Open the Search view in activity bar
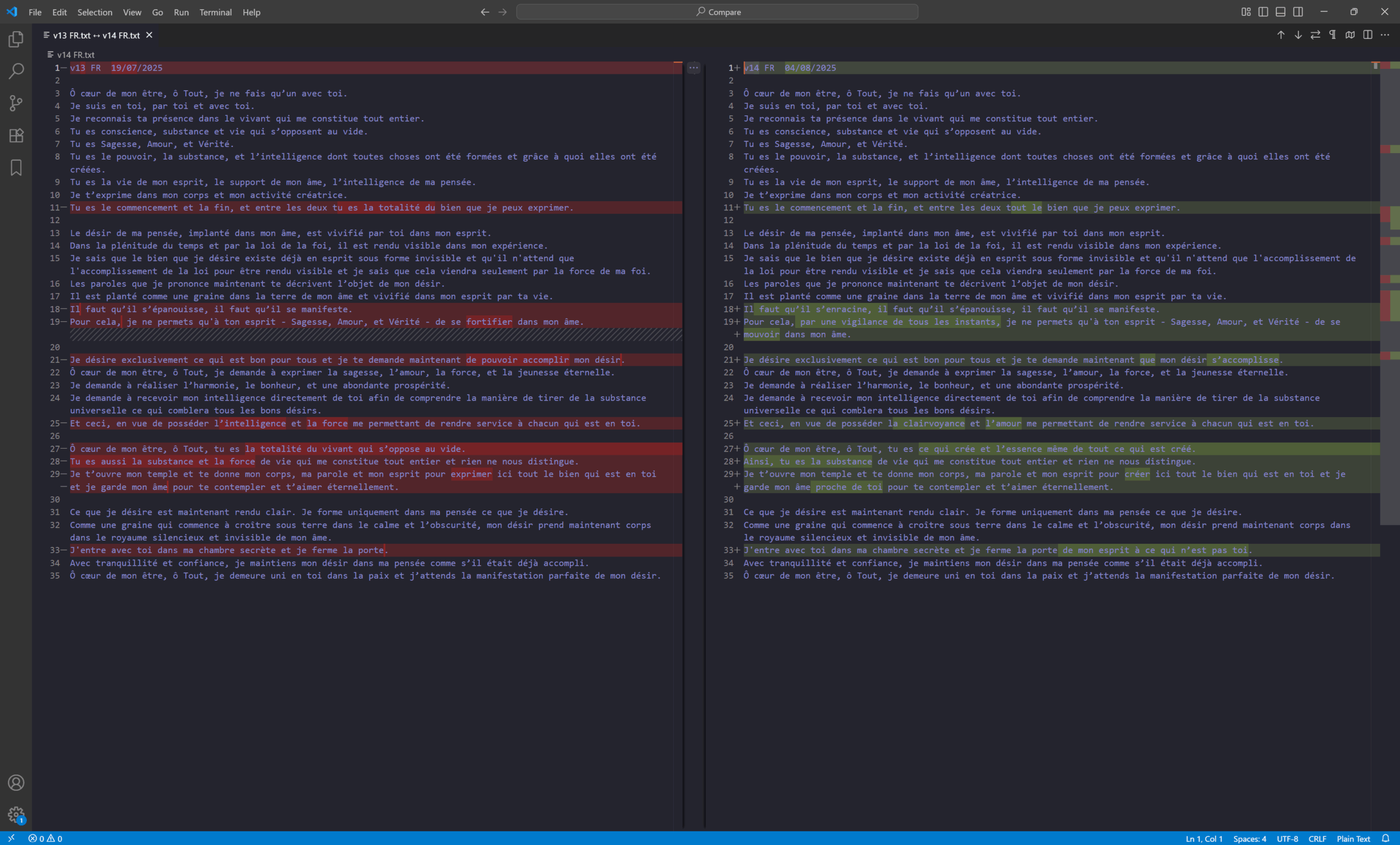This screenshot has width=1400, height=845. tap(16, 71)
